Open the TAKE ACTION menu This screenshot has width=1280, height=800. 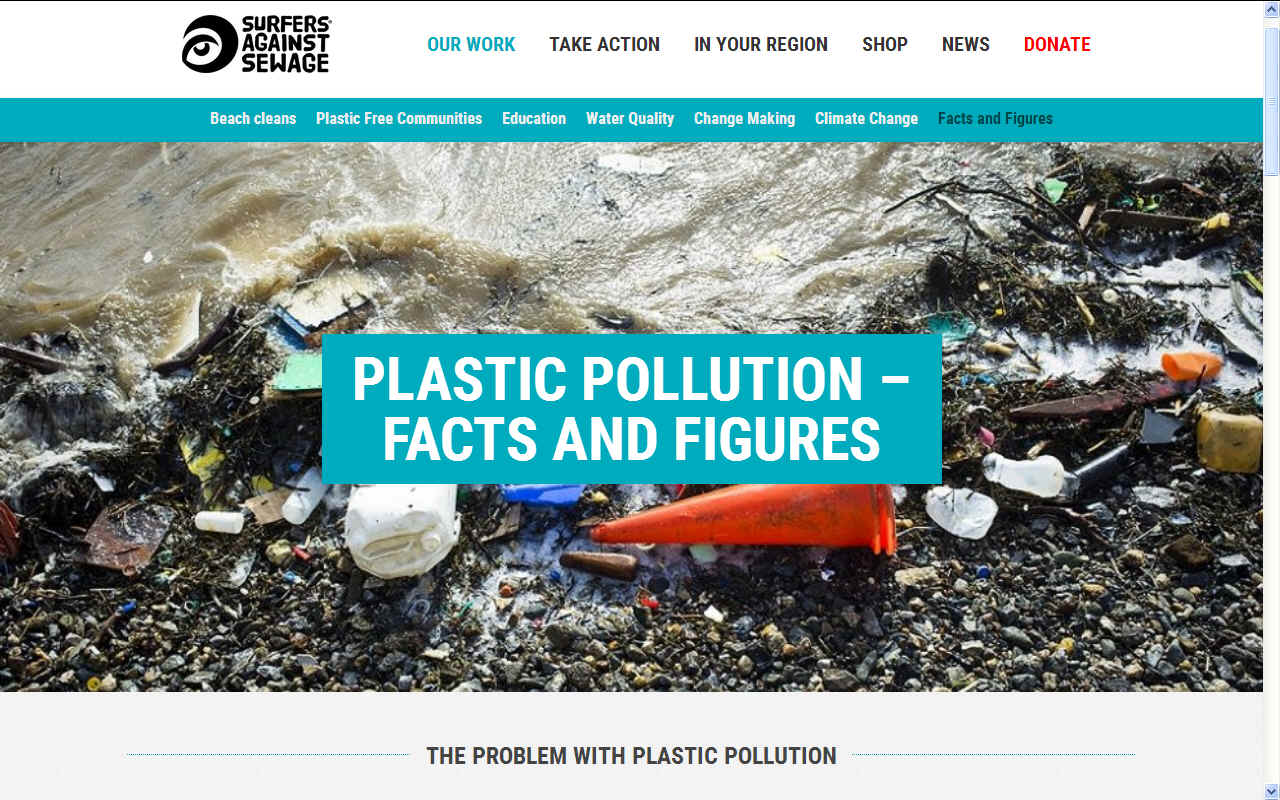(604, 44)
